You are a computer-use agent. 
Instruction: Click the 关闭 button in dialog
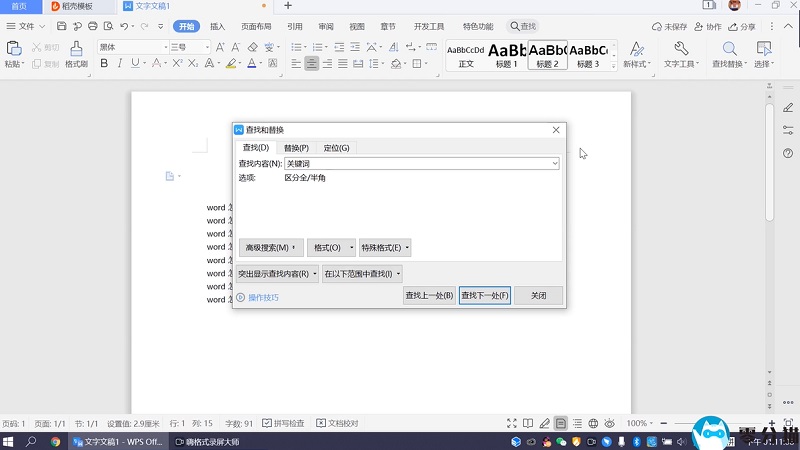(x=538, y=296)
